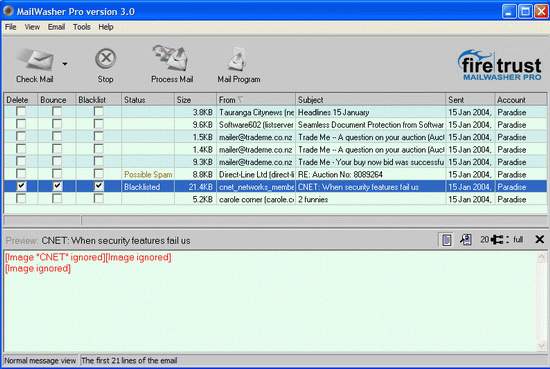Tick Blacklist for Software602 email
This screenshot has height=369, width=550.
pyautogui.click(x=99, y=124)
